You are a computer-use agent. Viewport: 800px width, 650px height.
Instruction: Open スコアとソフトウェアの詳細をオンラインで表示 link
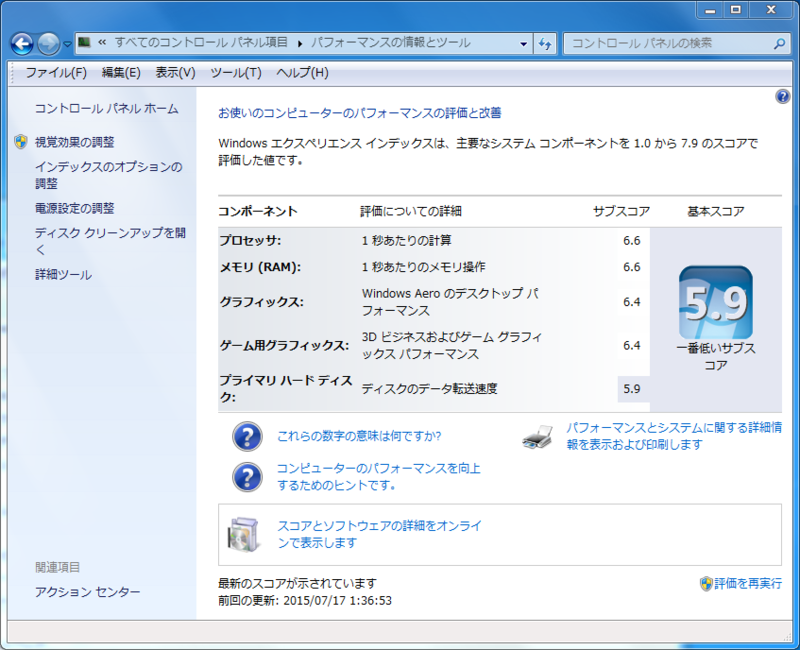click(x=379, y=534)
